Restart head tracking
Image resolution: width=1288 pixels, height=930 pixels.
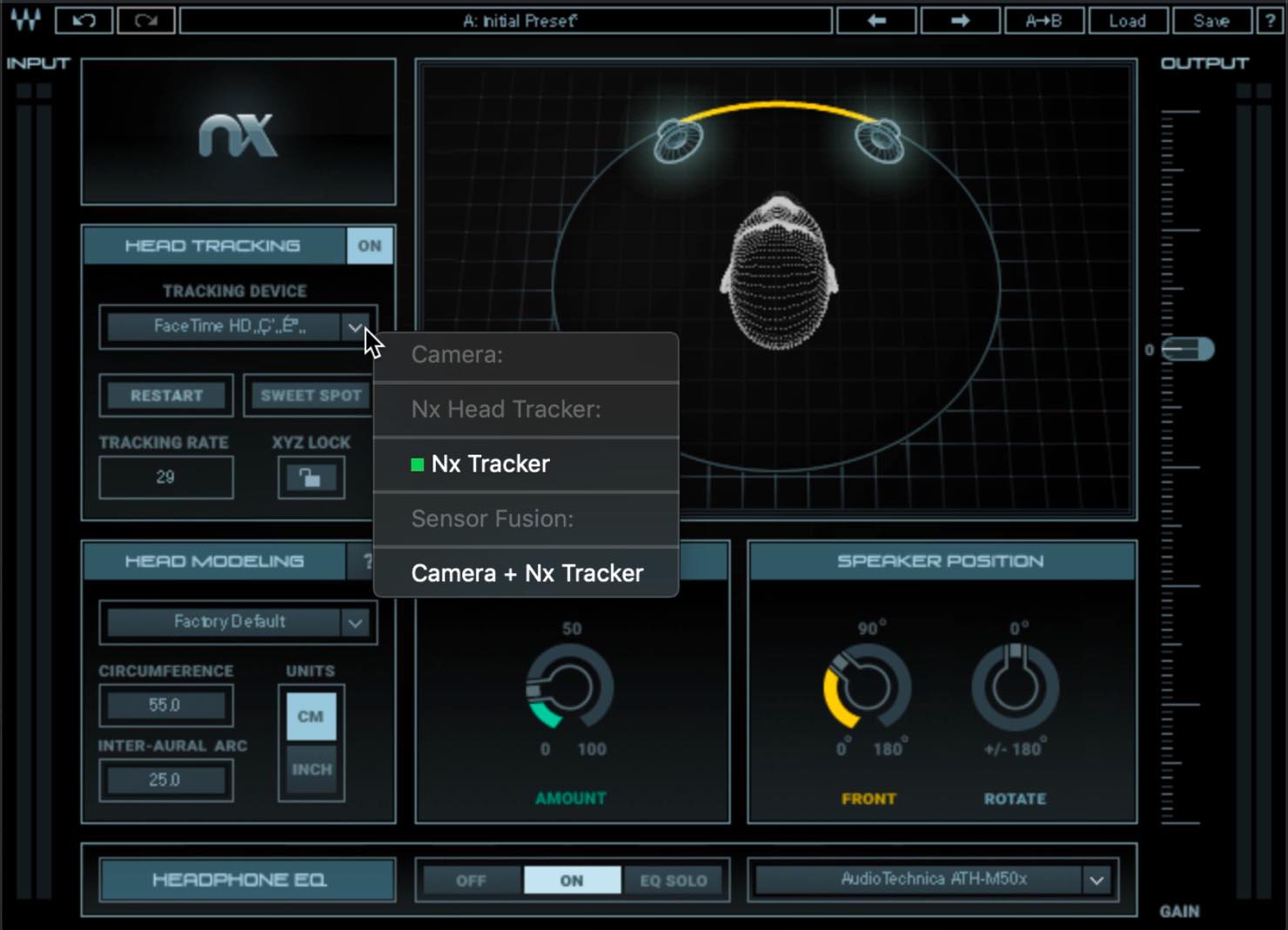pos(166,396)
